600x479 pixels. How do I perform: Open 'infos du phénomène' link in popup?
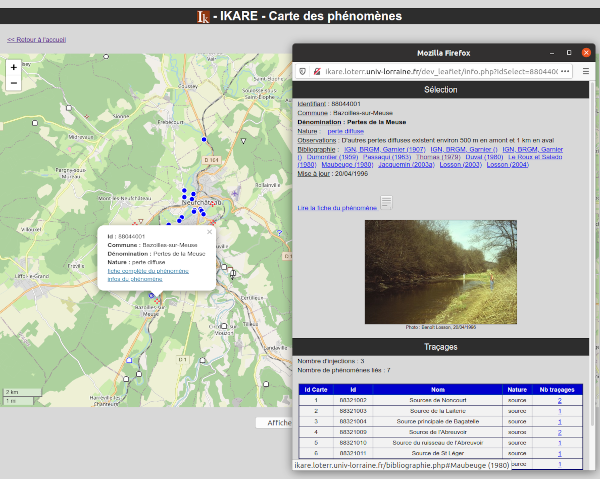pos(134,279)
